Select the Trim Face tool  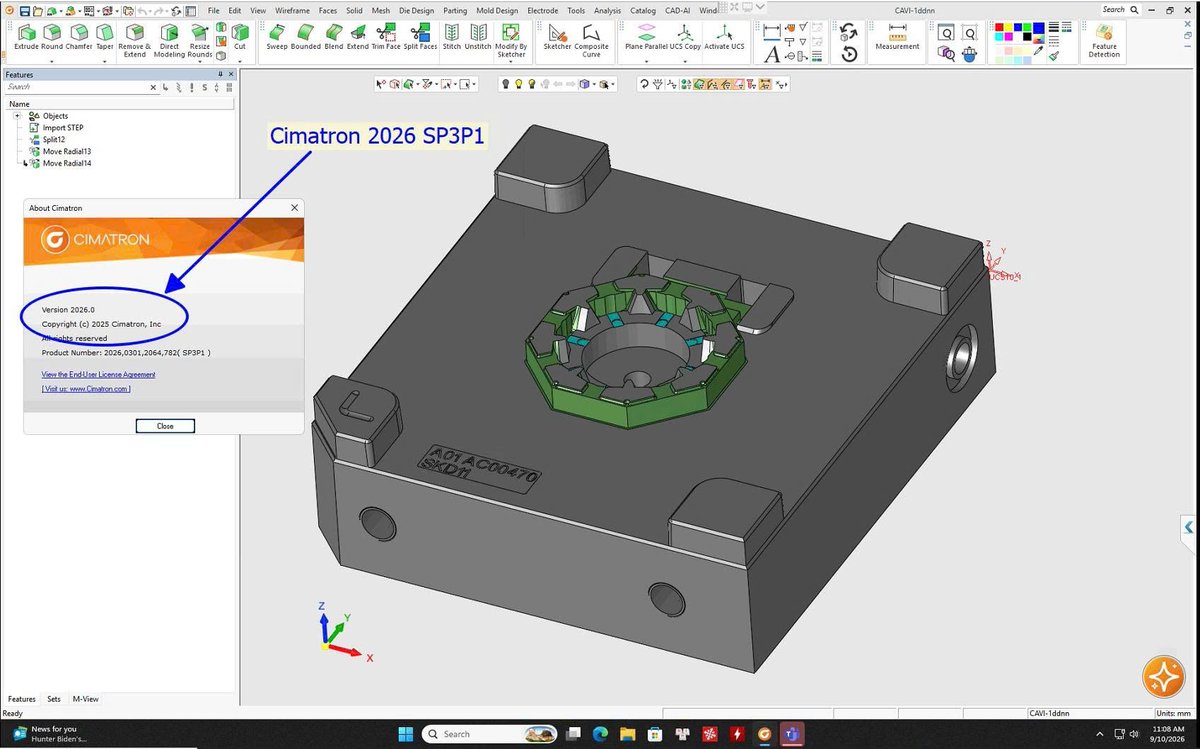point(386,38)
